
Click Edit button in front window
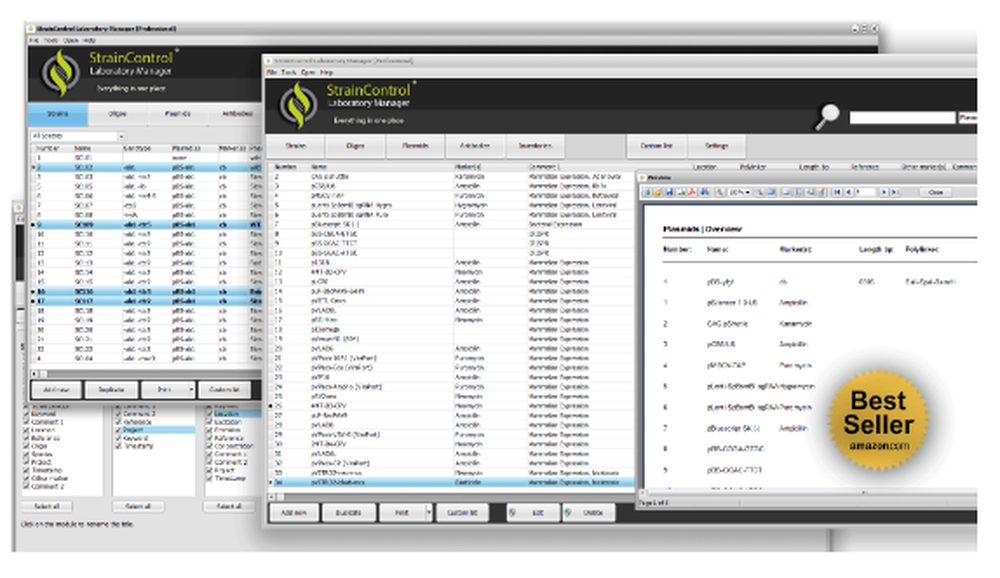tap(532, 512)
